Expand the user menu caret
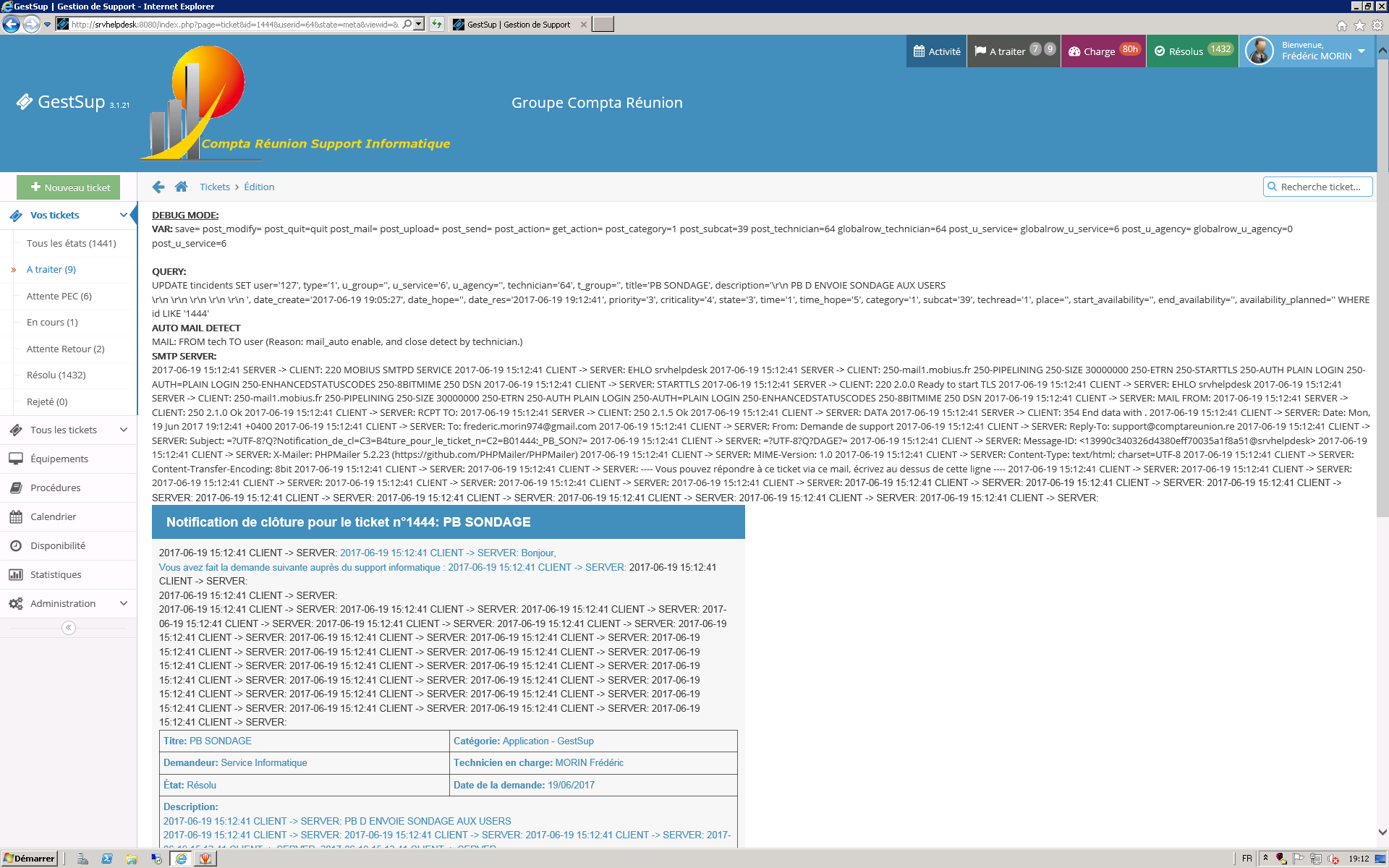The width and height of the screenshot is (1389, 868). tap(1362, 51)
